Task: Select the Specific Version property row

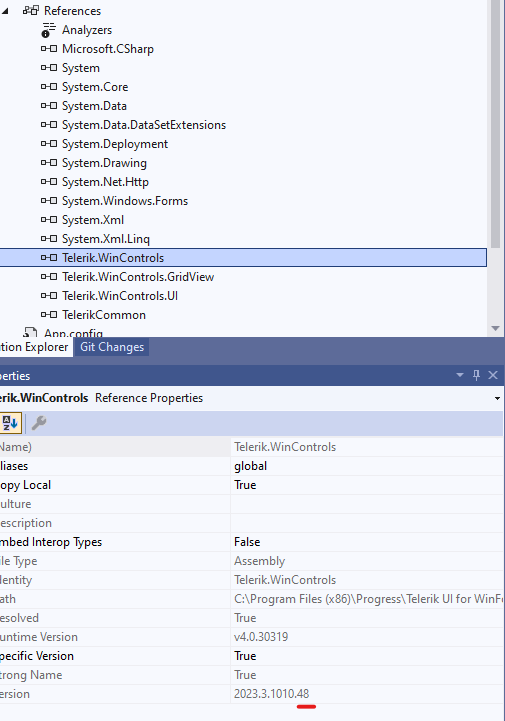Action: click(251, 656)
